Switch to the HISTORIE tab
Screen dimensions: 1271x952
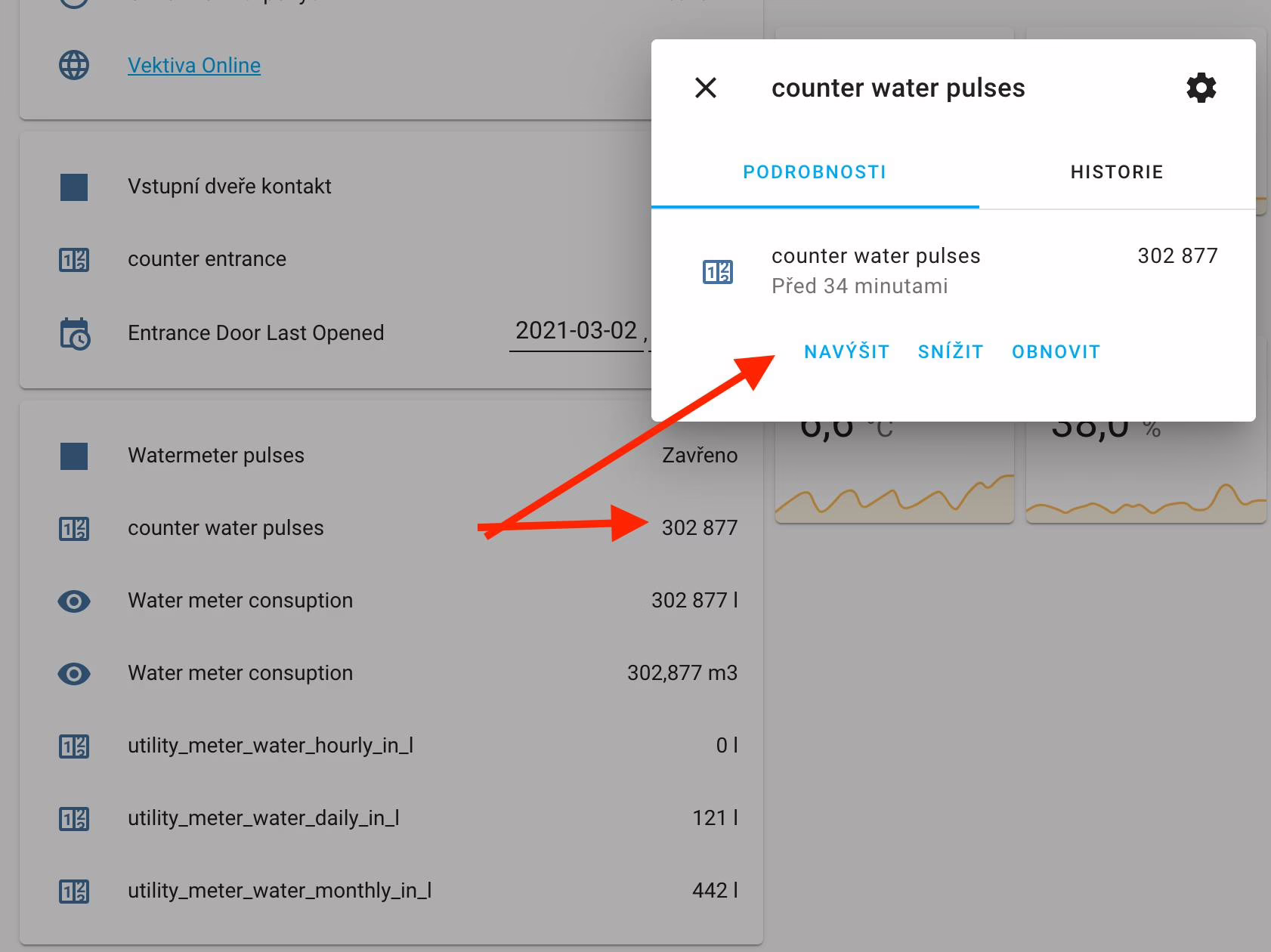[x=1116, y=172]
